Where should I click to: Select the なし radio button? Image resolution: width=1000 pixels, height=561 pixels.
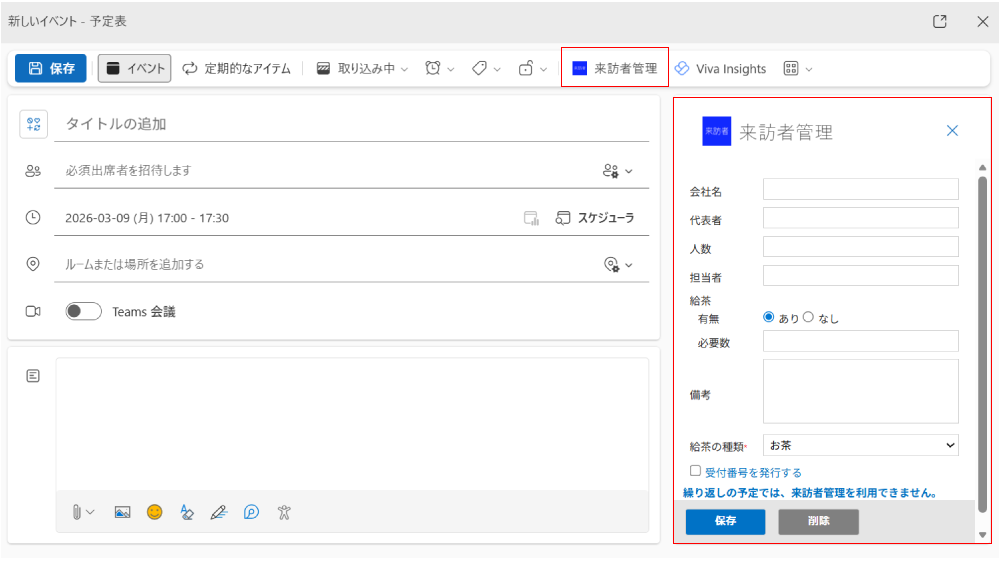(808, 317)
